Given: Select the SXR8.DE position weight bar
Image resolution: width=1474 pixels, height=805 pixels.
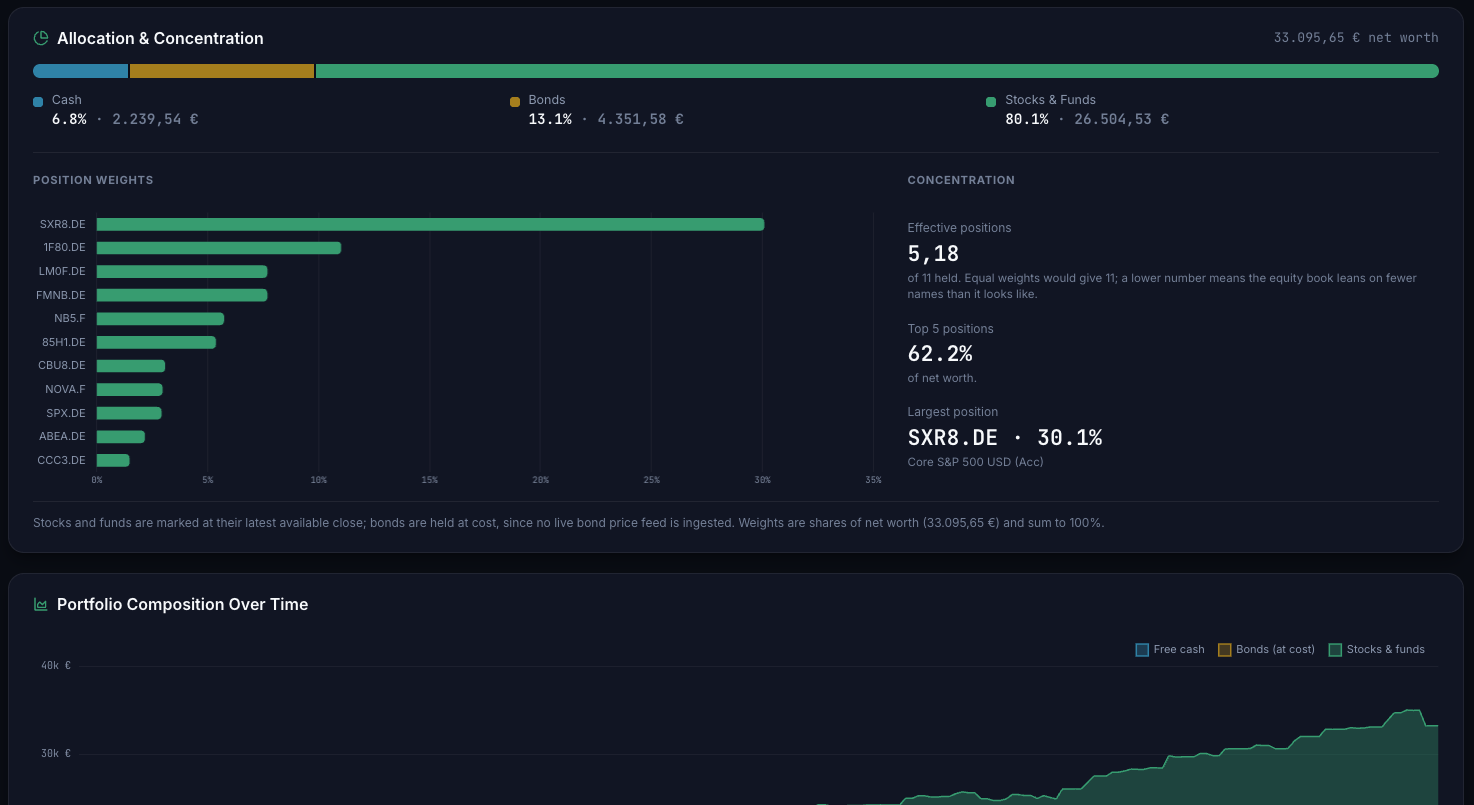Looking at the screenshot, I should tap(431, 224).
